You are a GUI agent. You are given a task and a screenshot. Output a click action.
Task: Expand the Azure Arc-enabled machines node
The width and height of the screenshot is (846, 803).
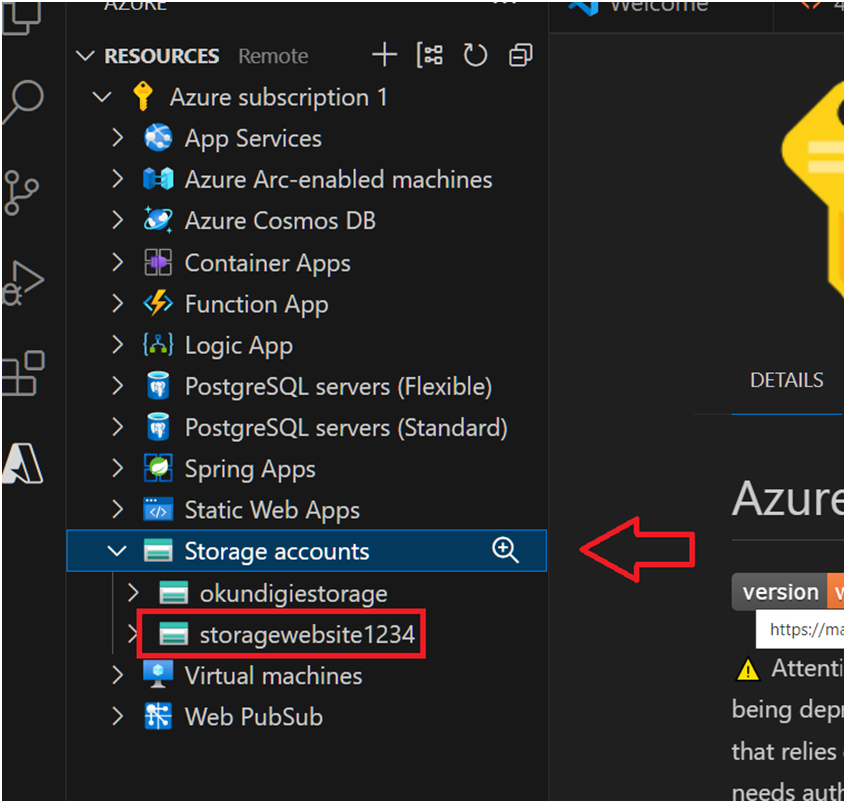click(118, 179)
